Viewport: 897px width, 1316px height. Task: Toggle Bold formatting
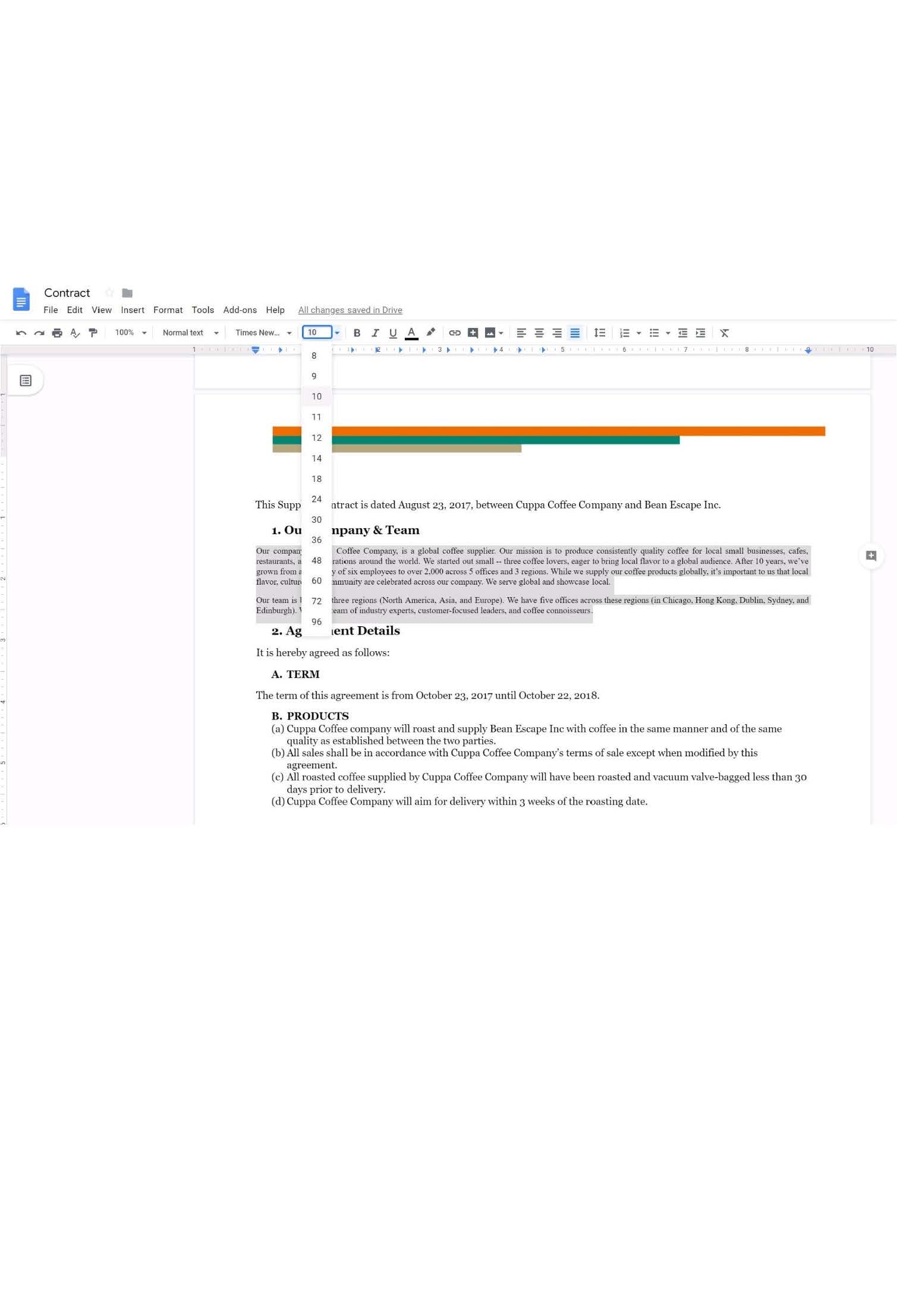[x=357, y=333]
